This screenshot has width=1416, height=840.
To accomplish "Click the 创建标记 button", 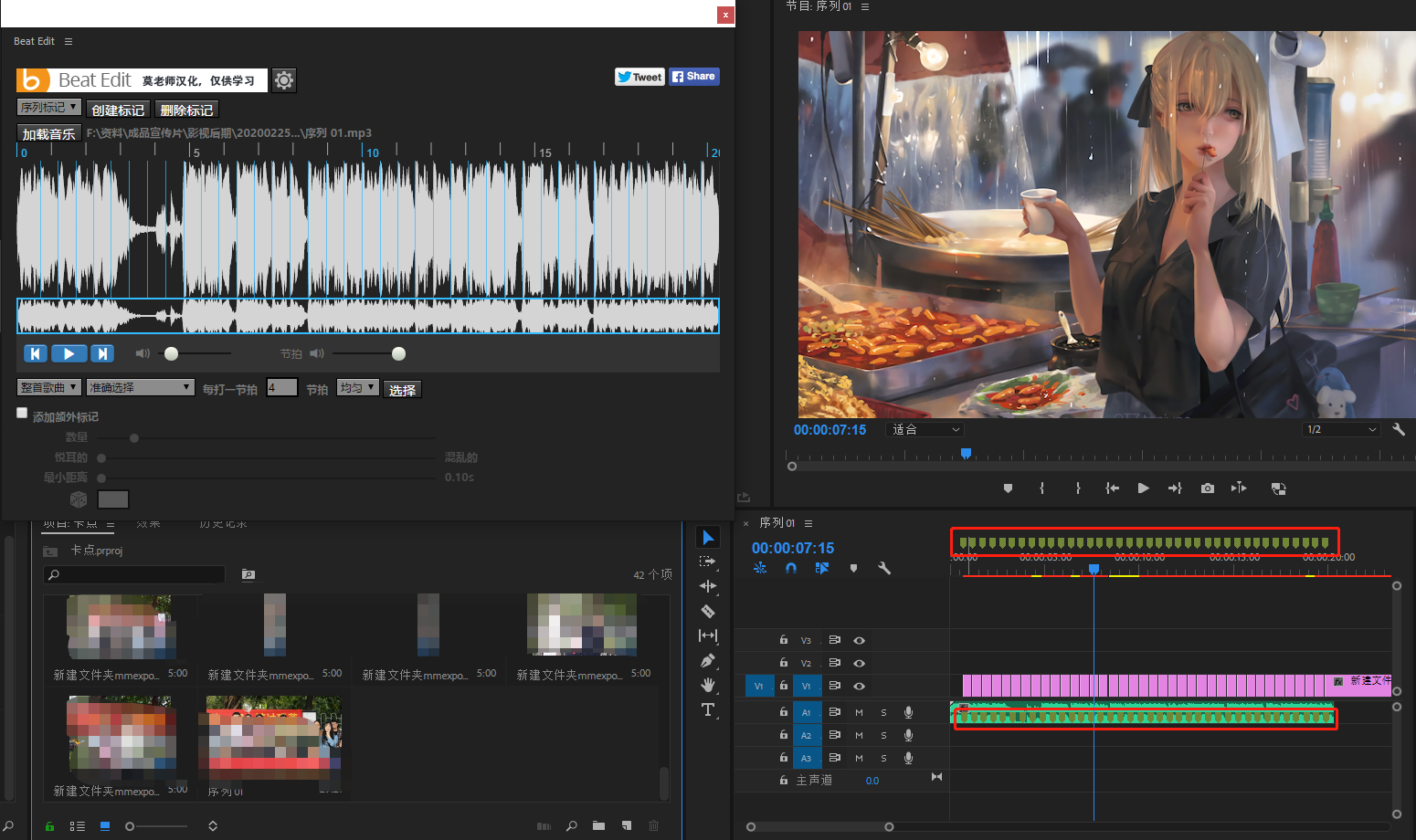I will coord(118,110).
